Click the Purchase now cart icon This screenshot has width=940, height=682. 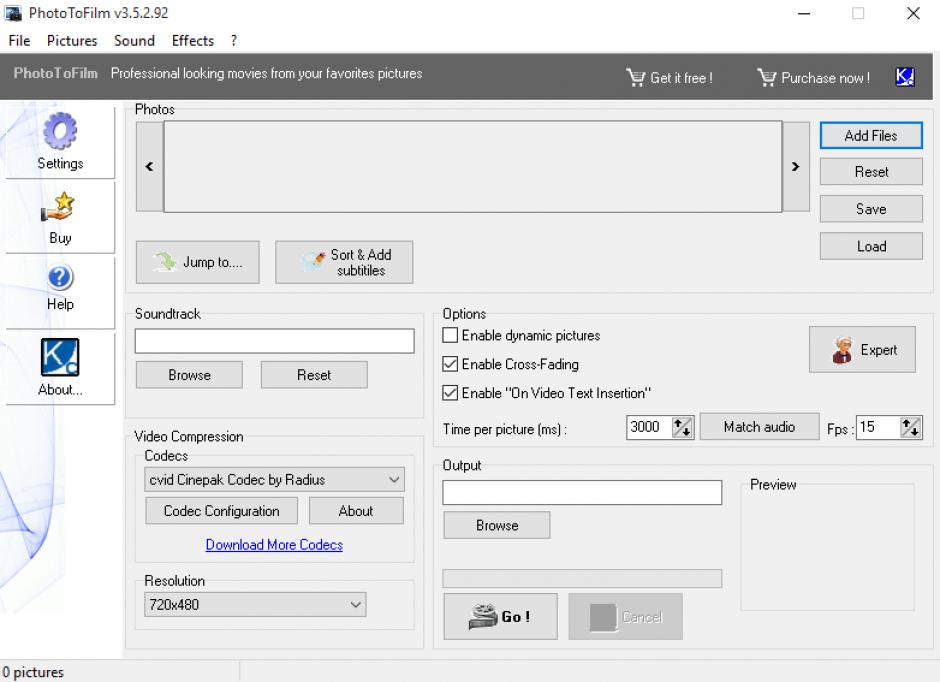tap(766, 77)
